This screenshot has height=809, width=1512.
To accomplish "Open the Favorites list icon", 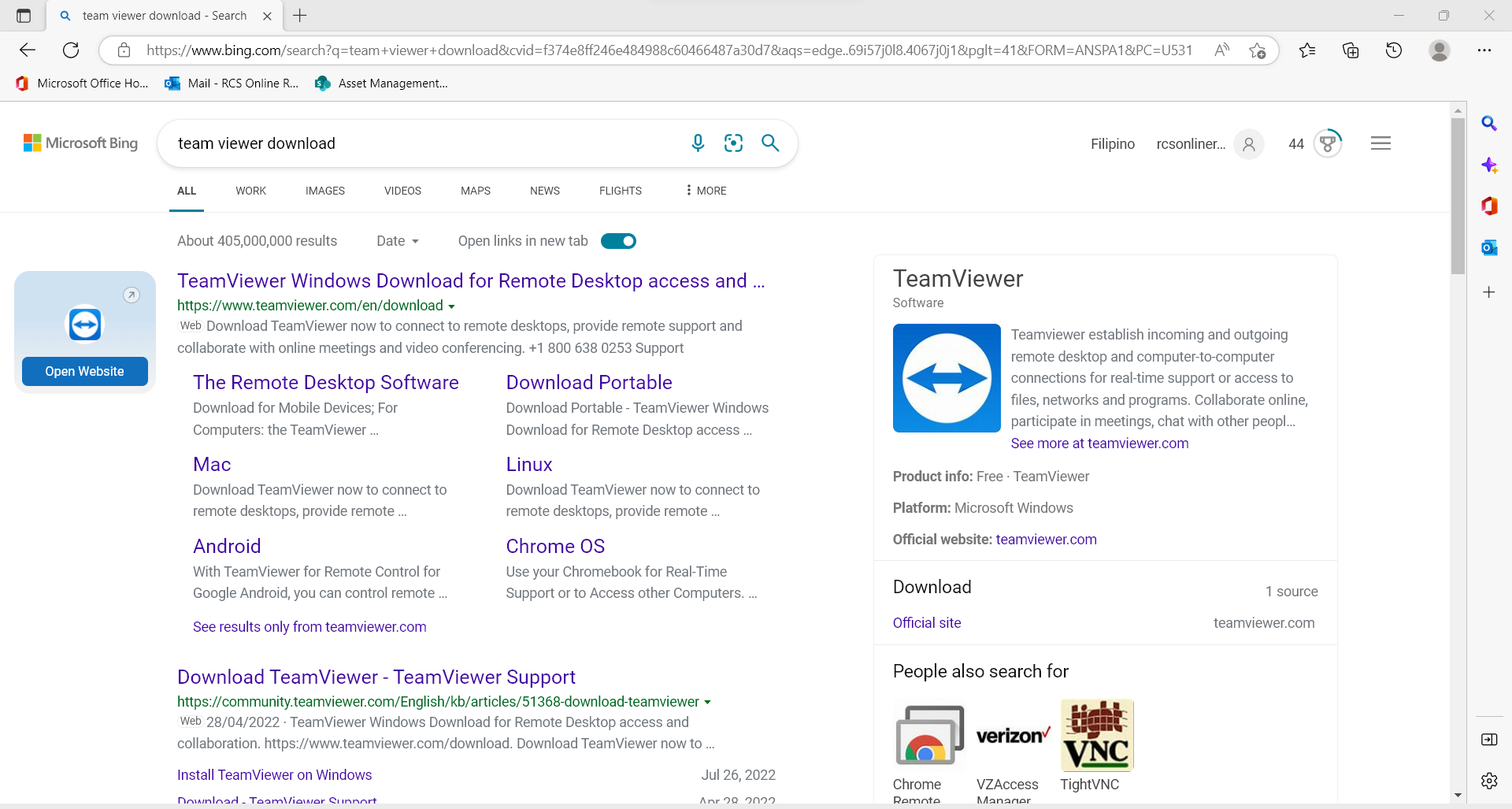I will [x=1307, y=50].
